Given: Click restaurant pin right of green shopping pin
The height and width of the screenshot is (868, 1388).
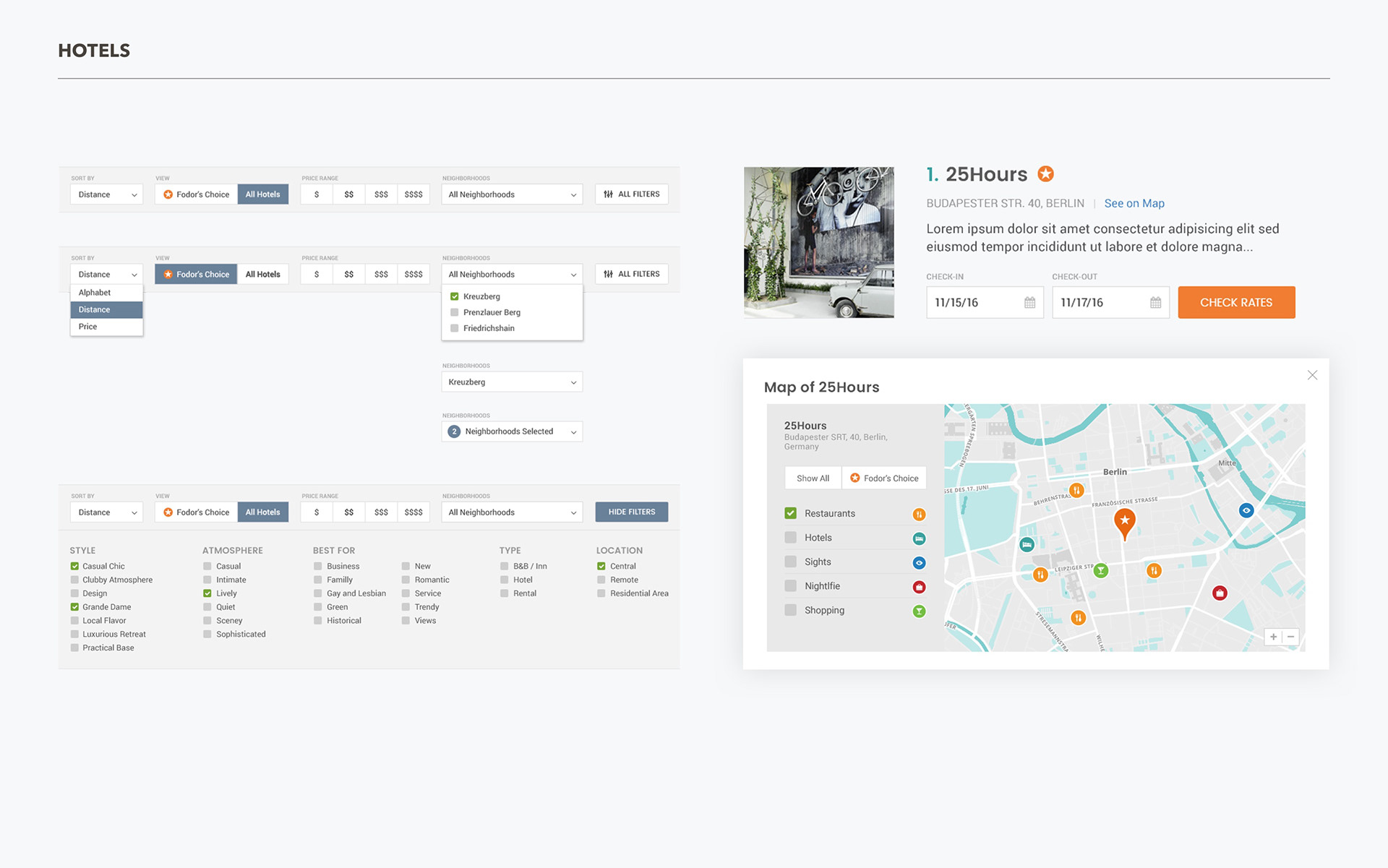Looking at the screenshot, I should click(1154, 571).
